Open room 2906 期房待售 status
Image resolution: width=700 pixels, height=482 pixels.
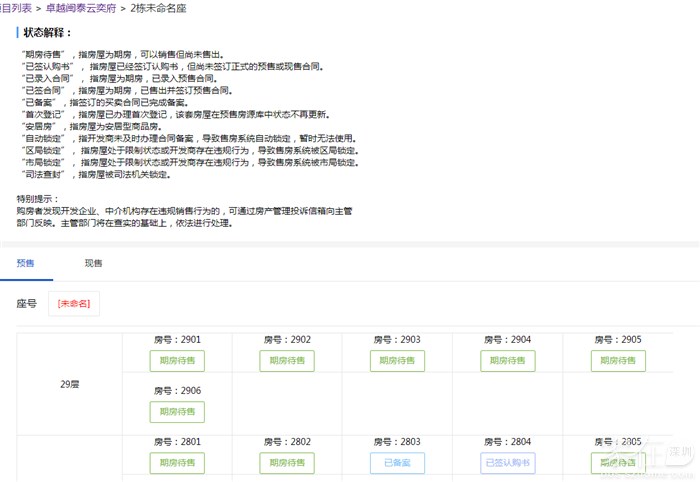[177, 411]
